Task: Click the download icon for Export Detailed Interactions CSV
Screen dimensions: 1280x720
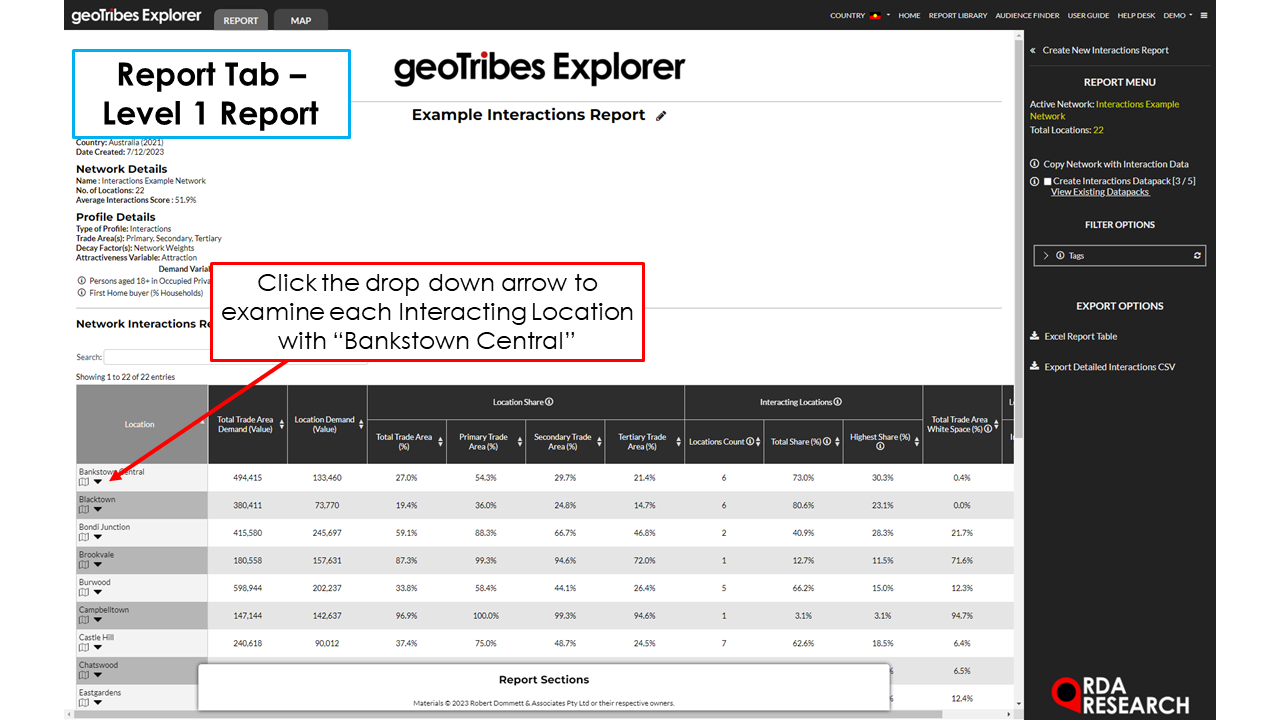Action: pos(1035,367)
